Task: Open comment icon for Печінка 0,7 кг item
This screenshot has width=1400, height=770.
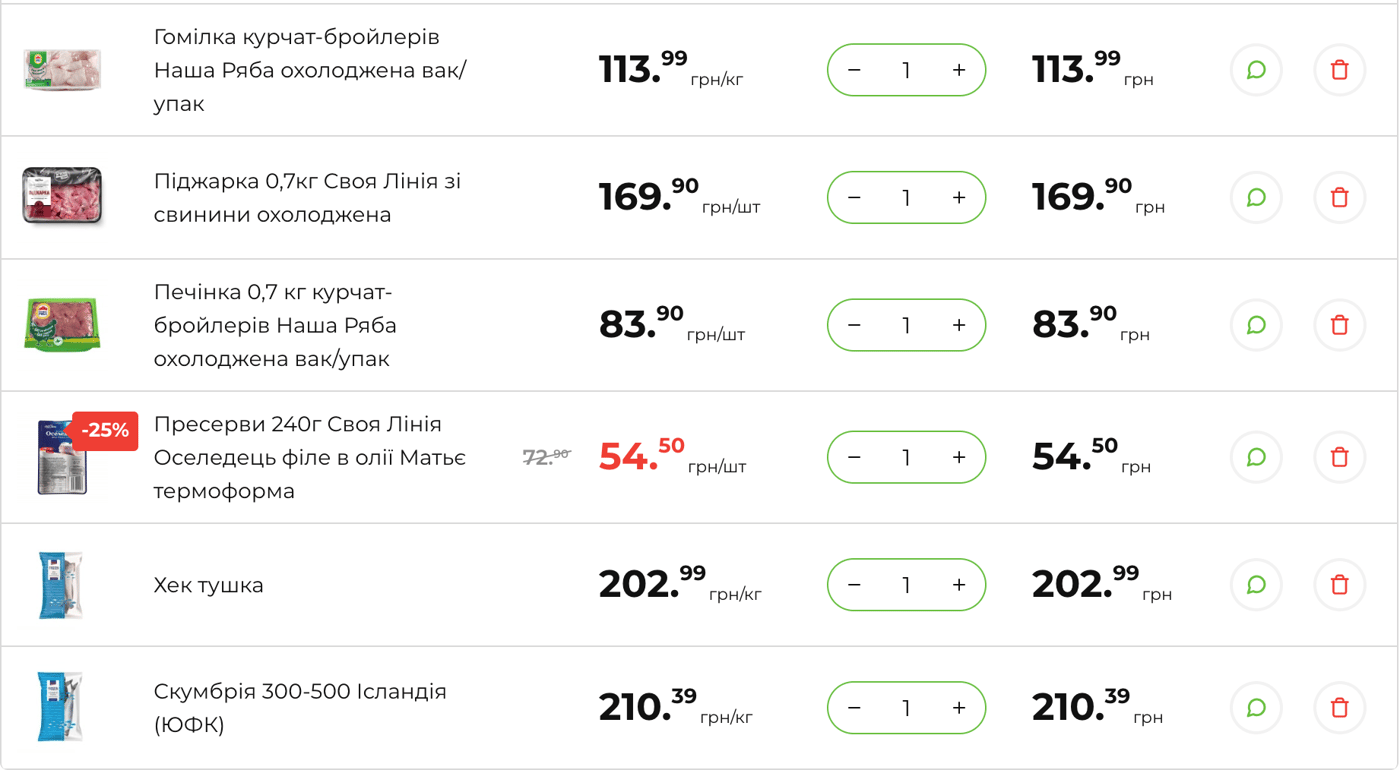Action: point(1256,325)
